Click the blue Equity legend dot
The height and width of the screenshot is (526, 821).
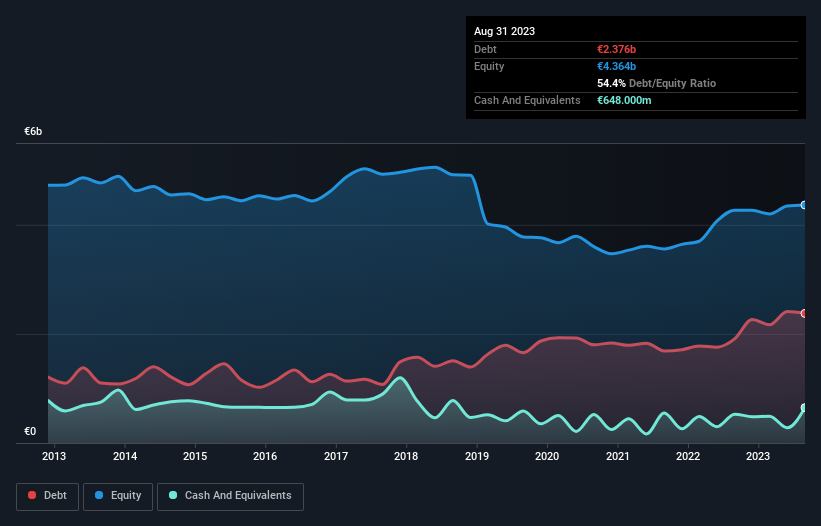[x=99, y=495]
